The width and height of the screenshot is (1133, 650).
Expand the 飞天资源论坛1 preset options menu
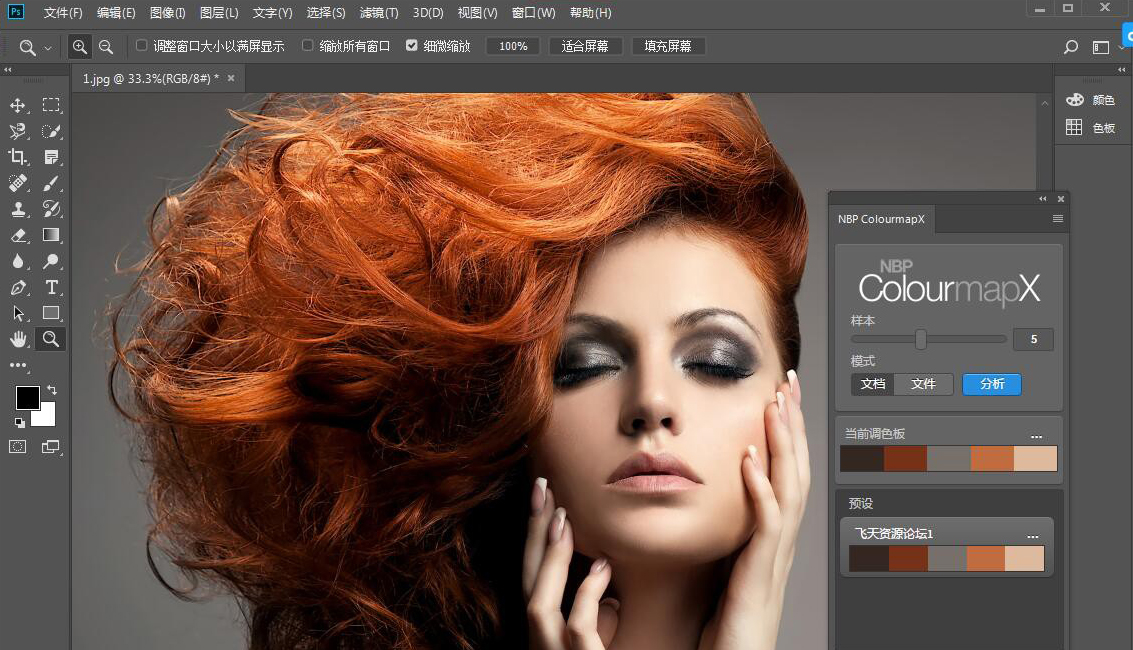[1033, 536]
